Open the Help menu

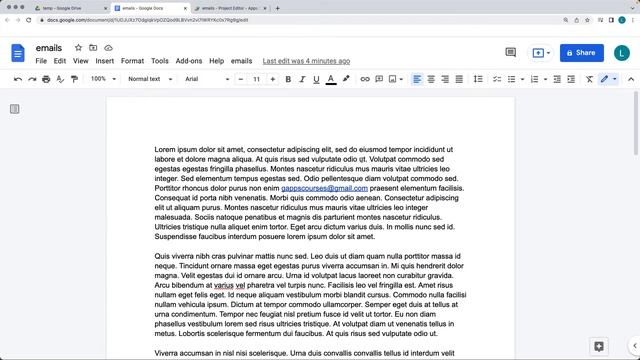pyautogui.click(x=216, y=61)
